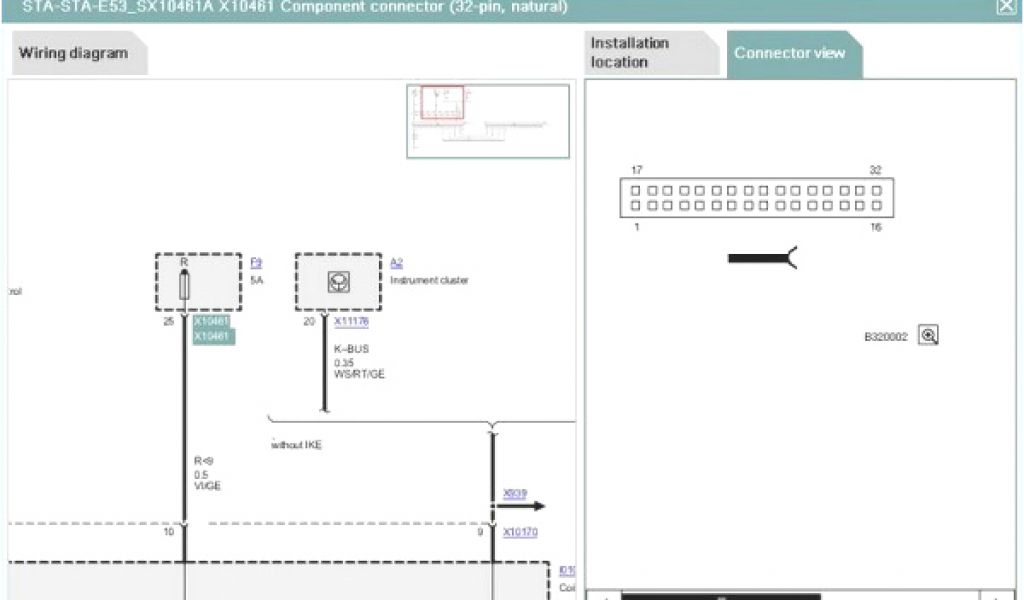Click the connector view horizontal scrollbar thumb

pos(720,596)
